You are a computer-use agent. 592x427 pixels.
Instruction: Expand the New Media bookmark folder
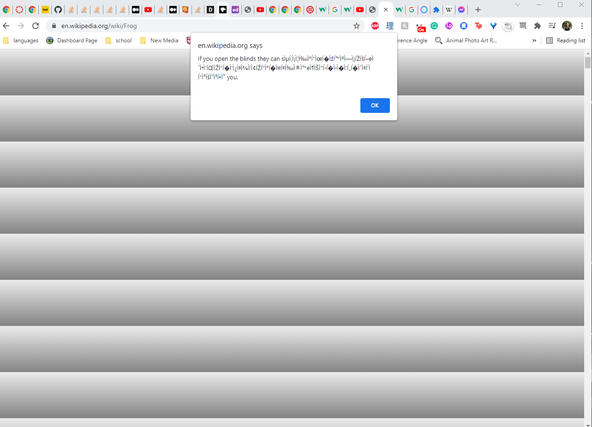[159, 40]
